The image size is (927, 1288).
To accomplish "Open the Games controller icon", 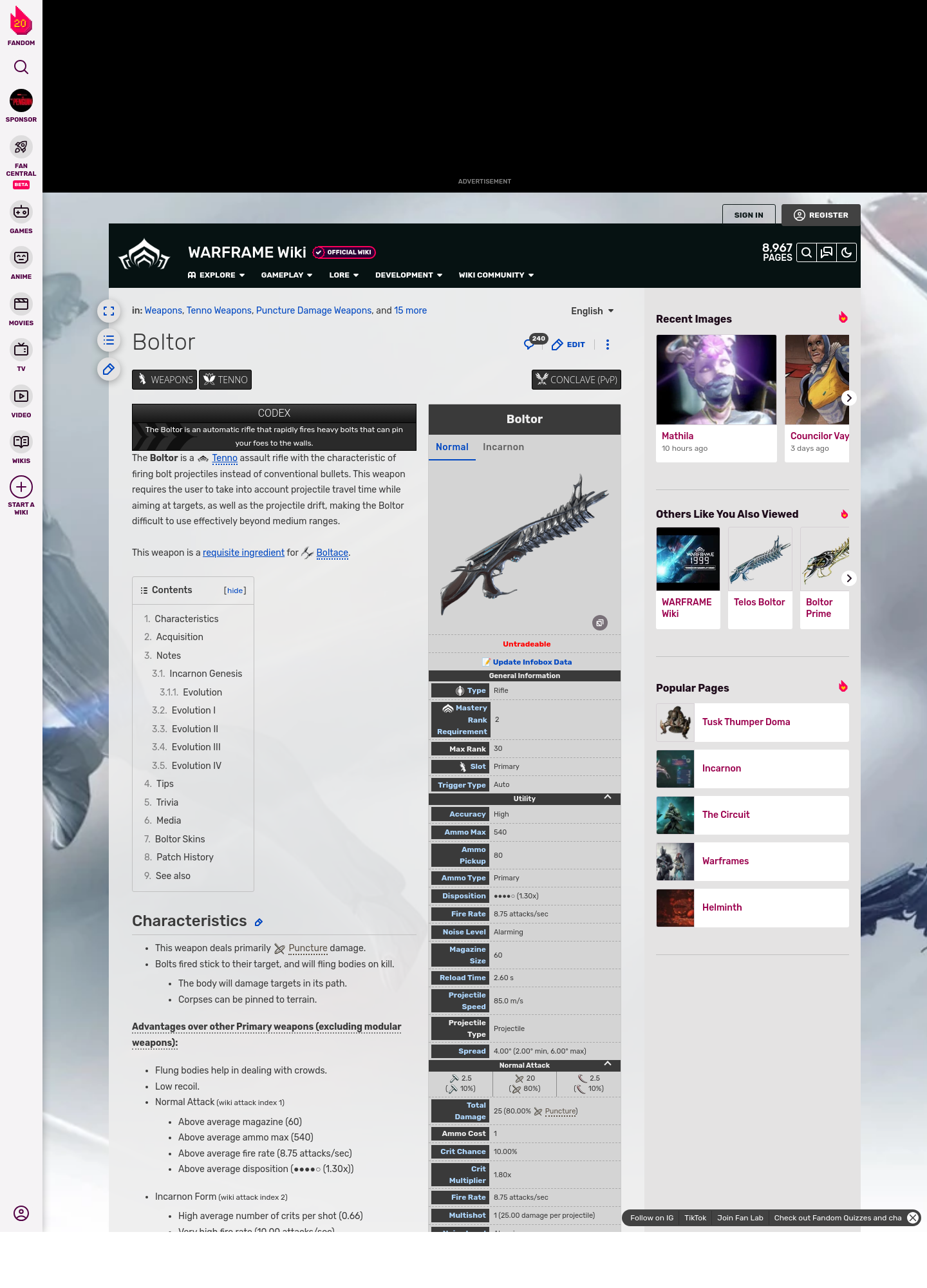I will [21, 212].
